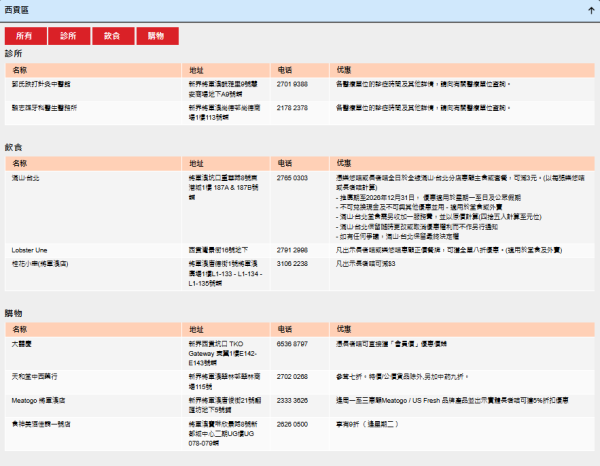
Task: Click the 診所 section heading above the first table
Action: coord(13,54)
